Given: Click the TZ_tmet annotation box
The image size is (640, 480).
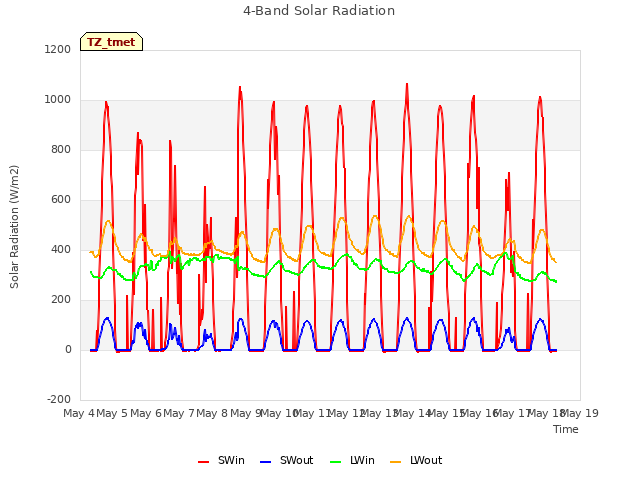Looking at the screenshot, I should [x=111, y=42].
